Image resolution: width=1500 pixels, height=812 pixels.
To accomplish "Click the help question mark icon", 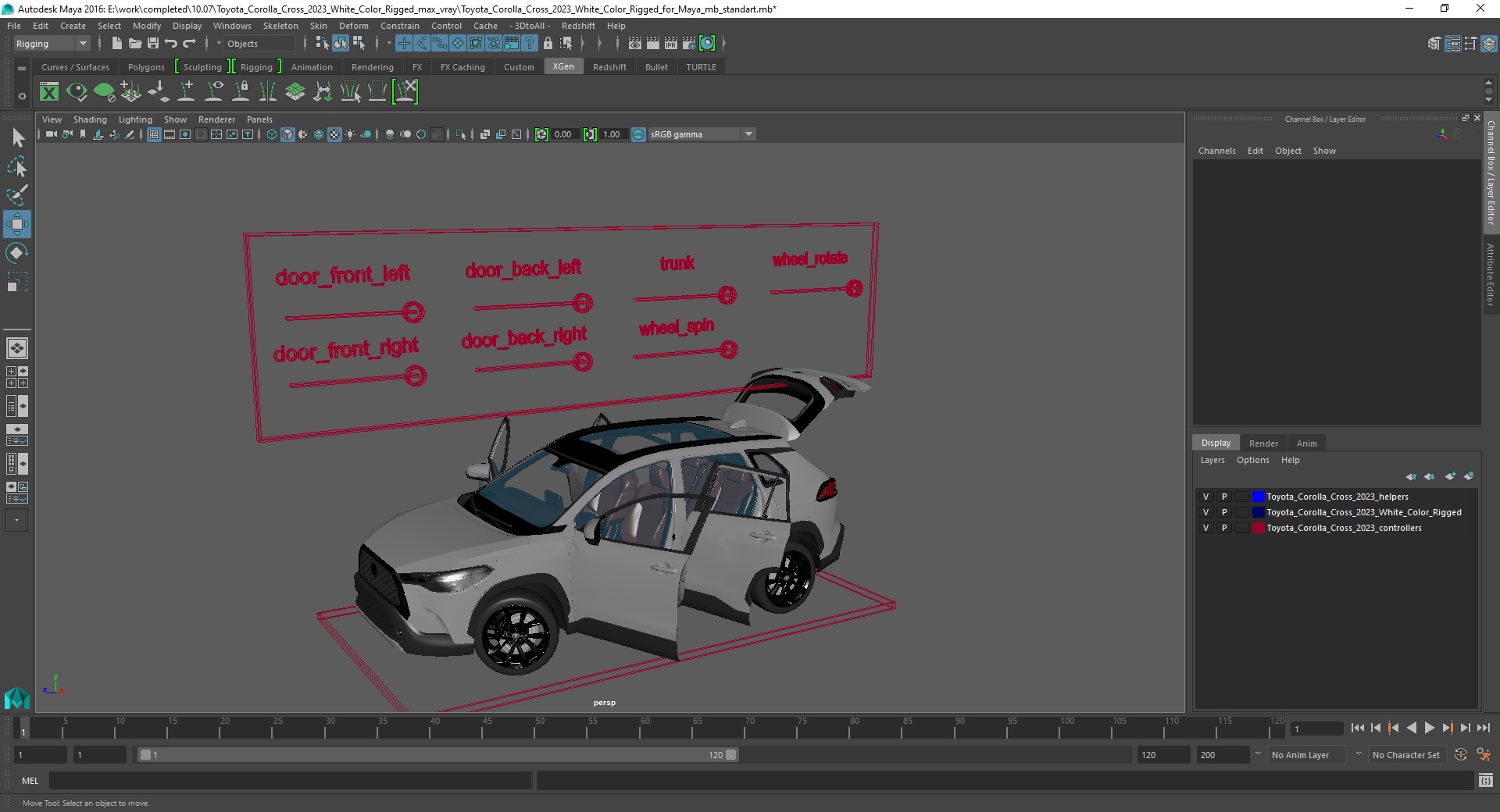I will 530,44.
